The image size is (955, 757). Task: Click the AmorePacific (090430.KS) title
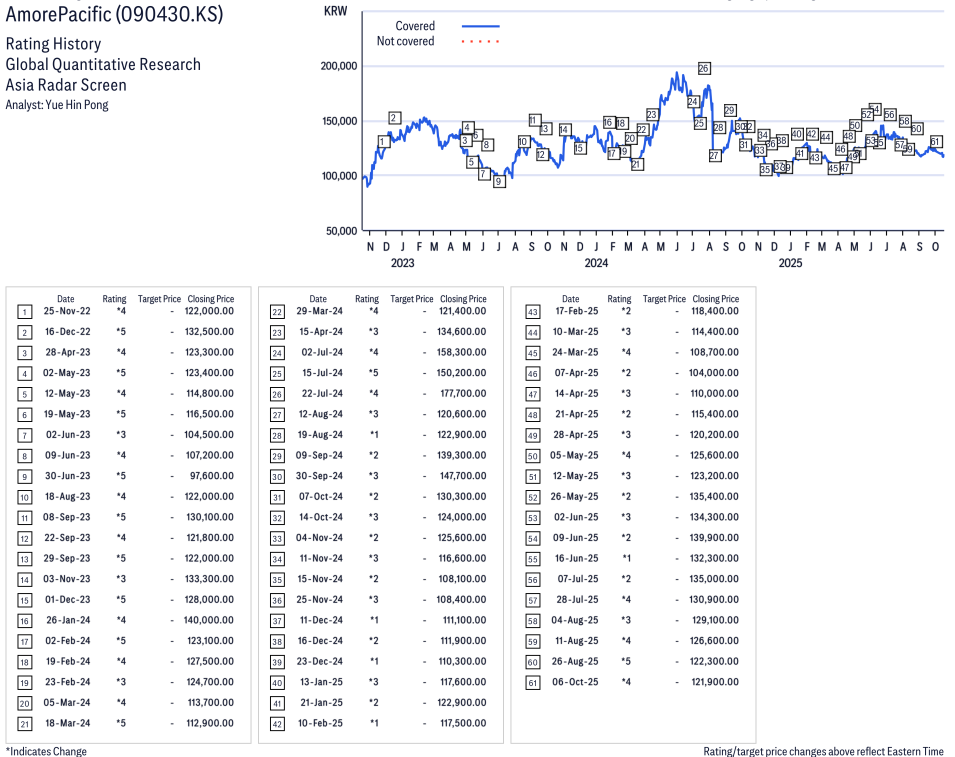click(x=114, y=15)
